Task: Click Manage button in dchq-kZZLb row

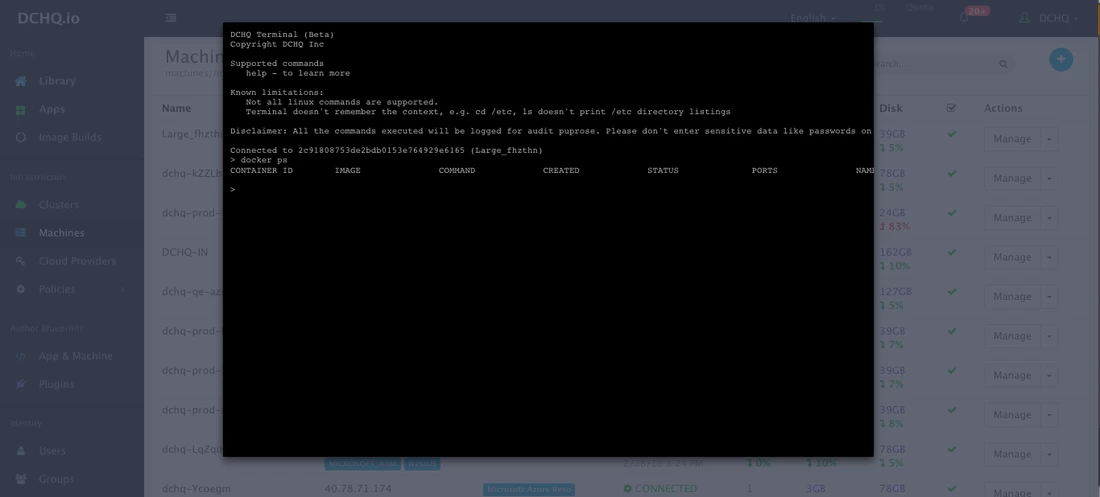Action: (x=1012, y=178)
